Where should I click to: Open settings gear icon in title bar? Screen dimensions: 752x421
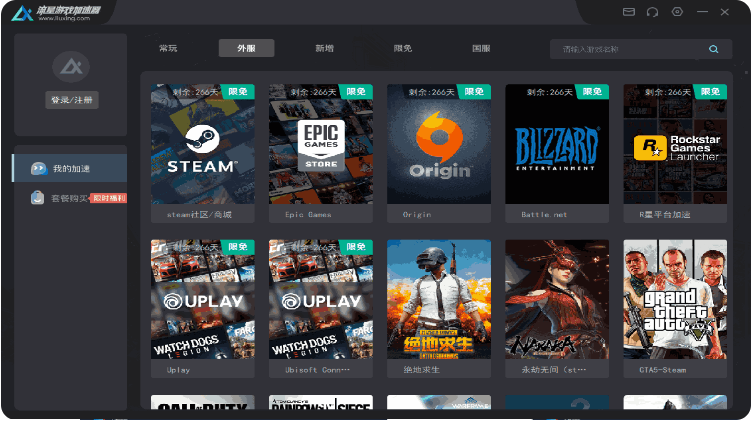click(x=677, y=12)
